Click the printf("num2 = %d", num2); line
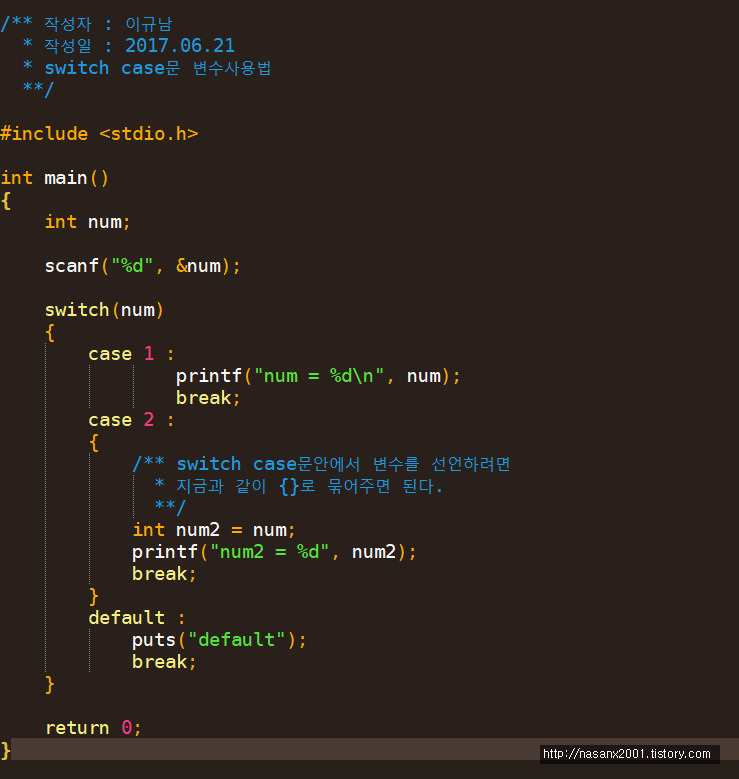Screen dimensions: 739x779 tap(274, 552)
